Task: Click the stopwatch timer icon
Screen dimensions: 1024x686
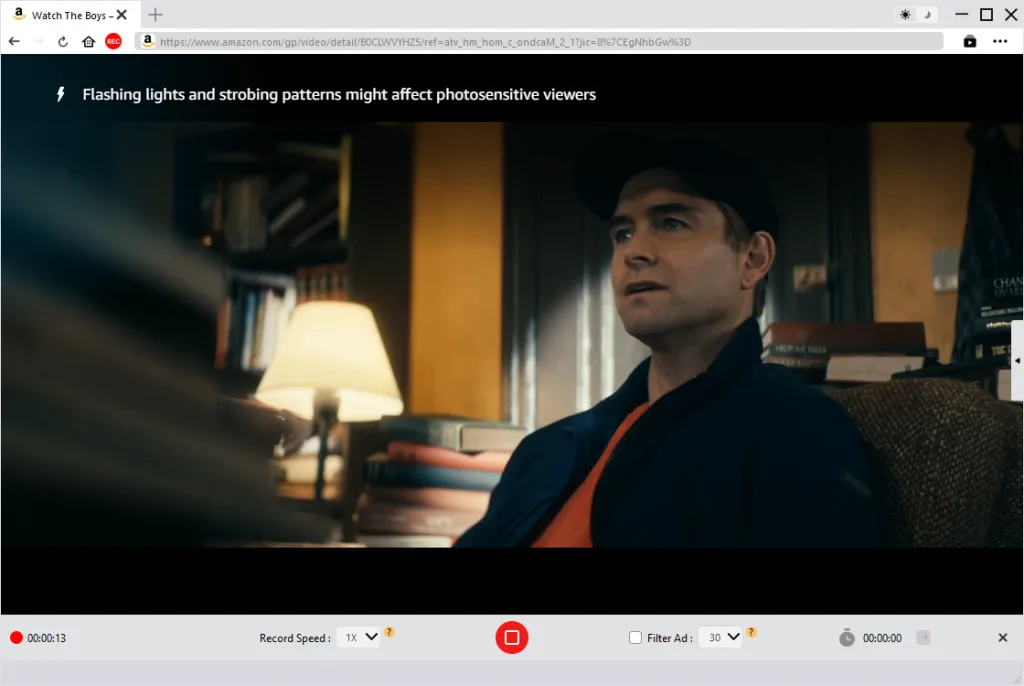Action: tap(847, 637)
